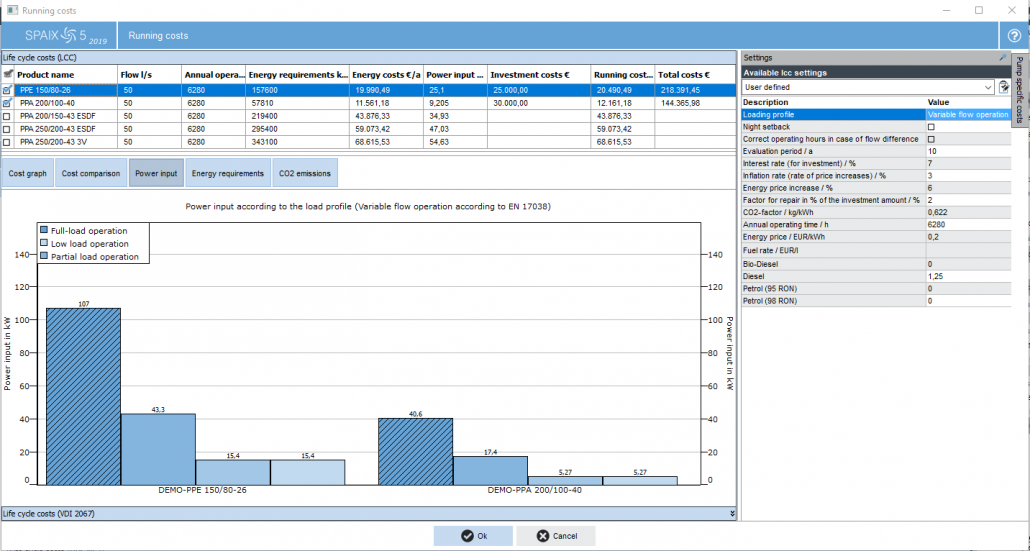Screen dimensions: 1030x551
Task: Sort by the Investment costs € column header
Action: click(x=539, y=75)
